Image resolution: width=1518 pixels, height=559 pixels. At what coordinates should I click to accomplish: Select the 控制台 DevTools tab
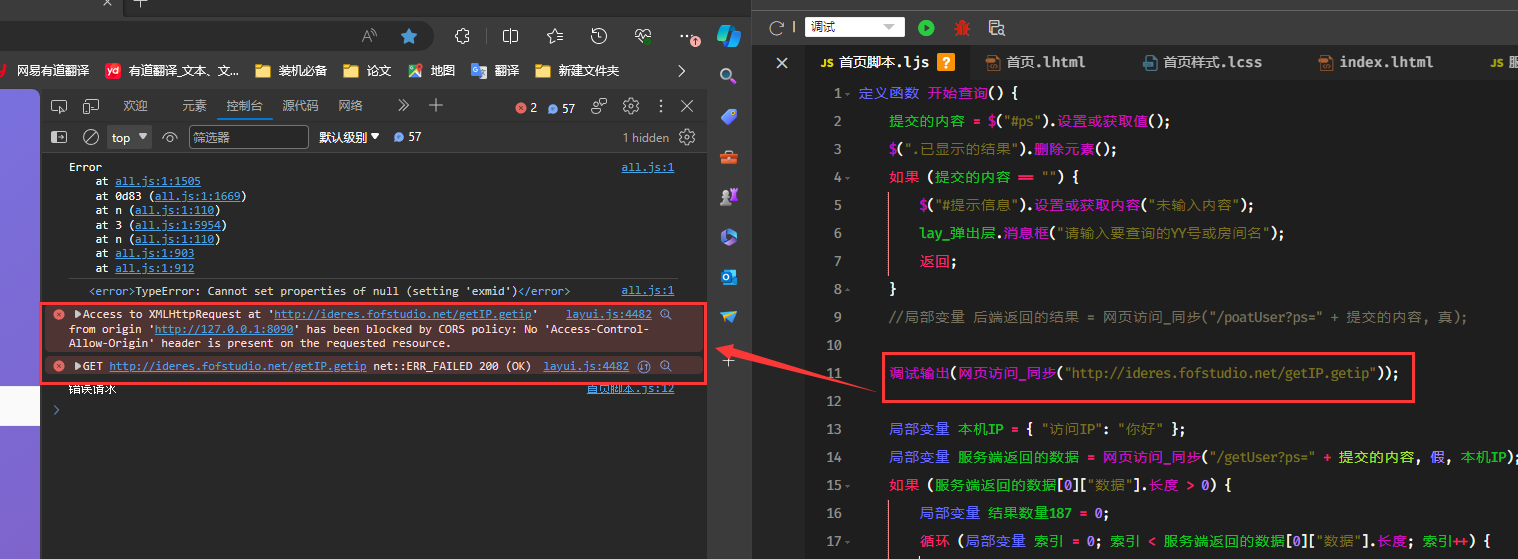coord(244,106)
